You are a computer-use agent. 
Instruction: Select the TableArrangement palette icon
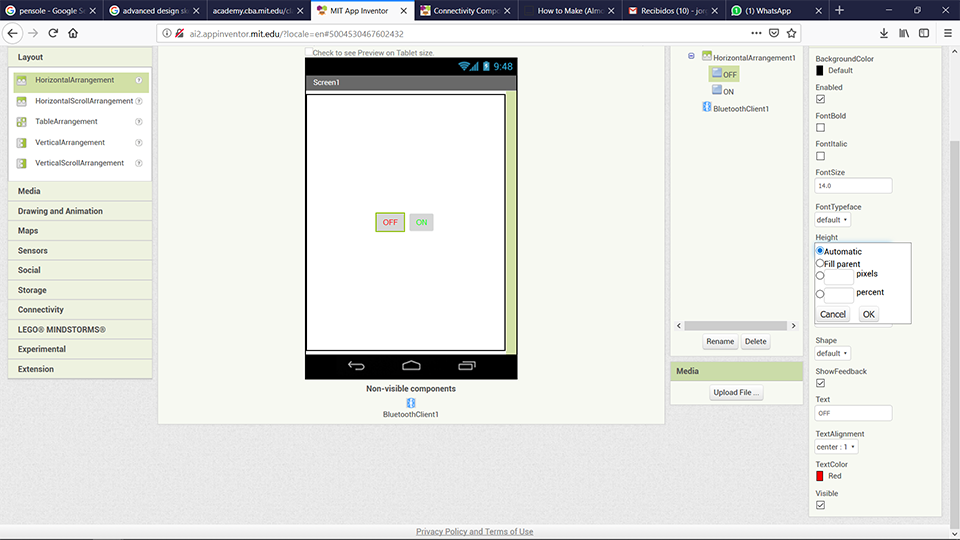(21, 122)
